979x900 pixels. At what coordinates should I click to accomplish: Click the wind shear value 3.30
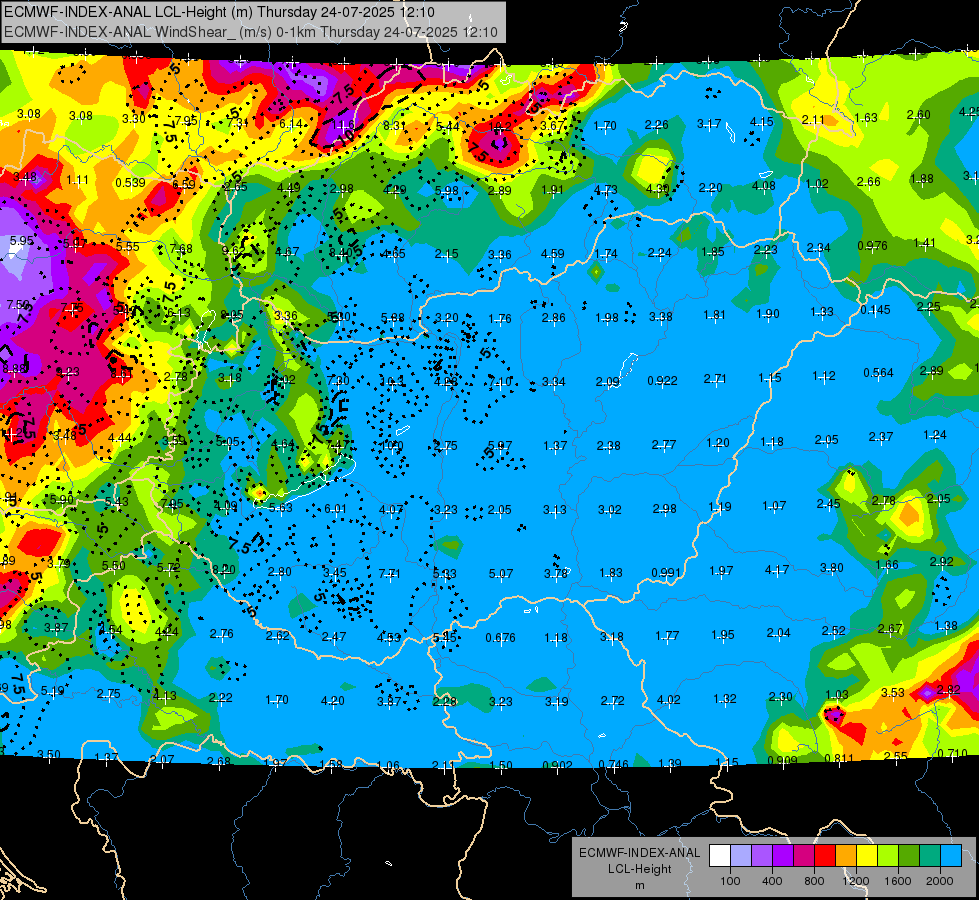click(134, 119)
